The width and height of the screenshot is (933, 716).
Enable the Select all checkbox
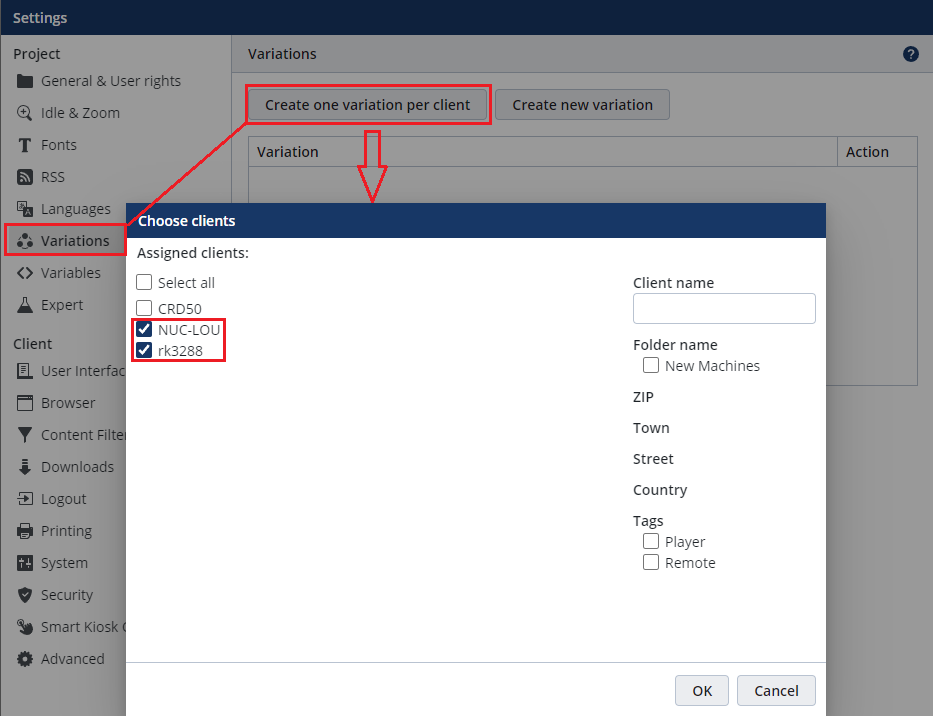coord(143,282)
